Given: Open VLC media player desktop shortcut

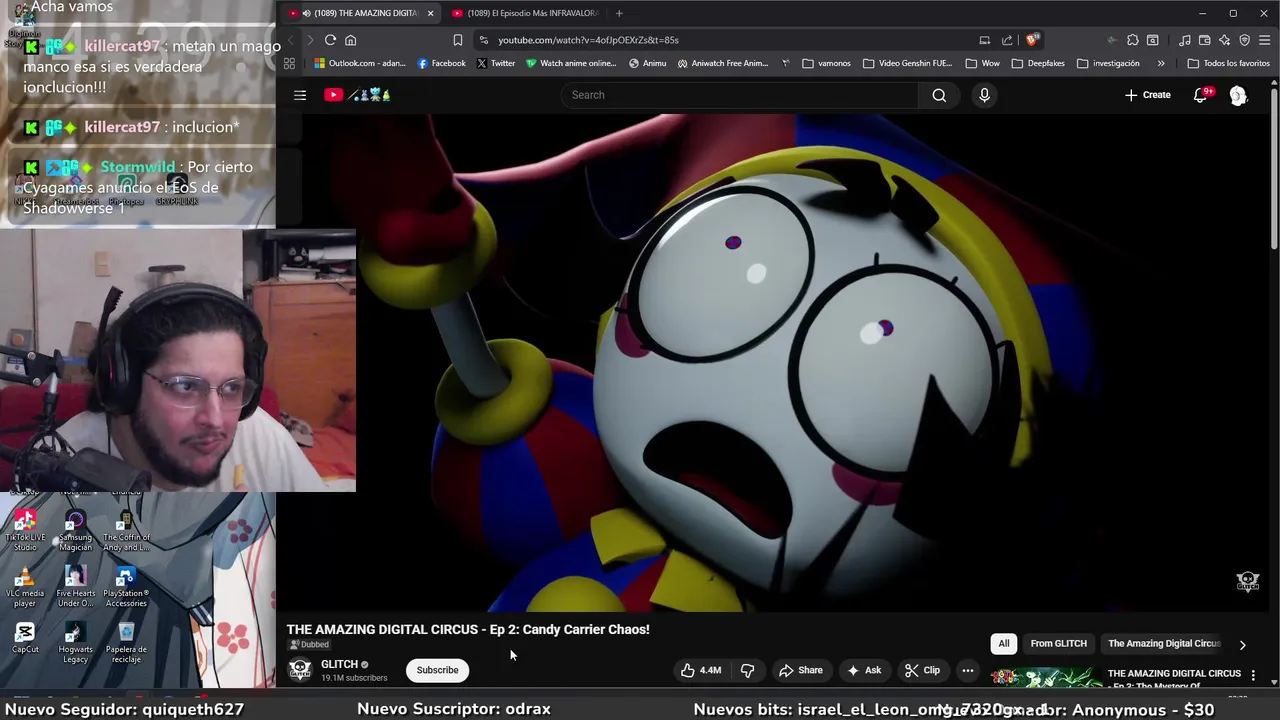Looking at the screenshot, I should [x=25, y=587].
